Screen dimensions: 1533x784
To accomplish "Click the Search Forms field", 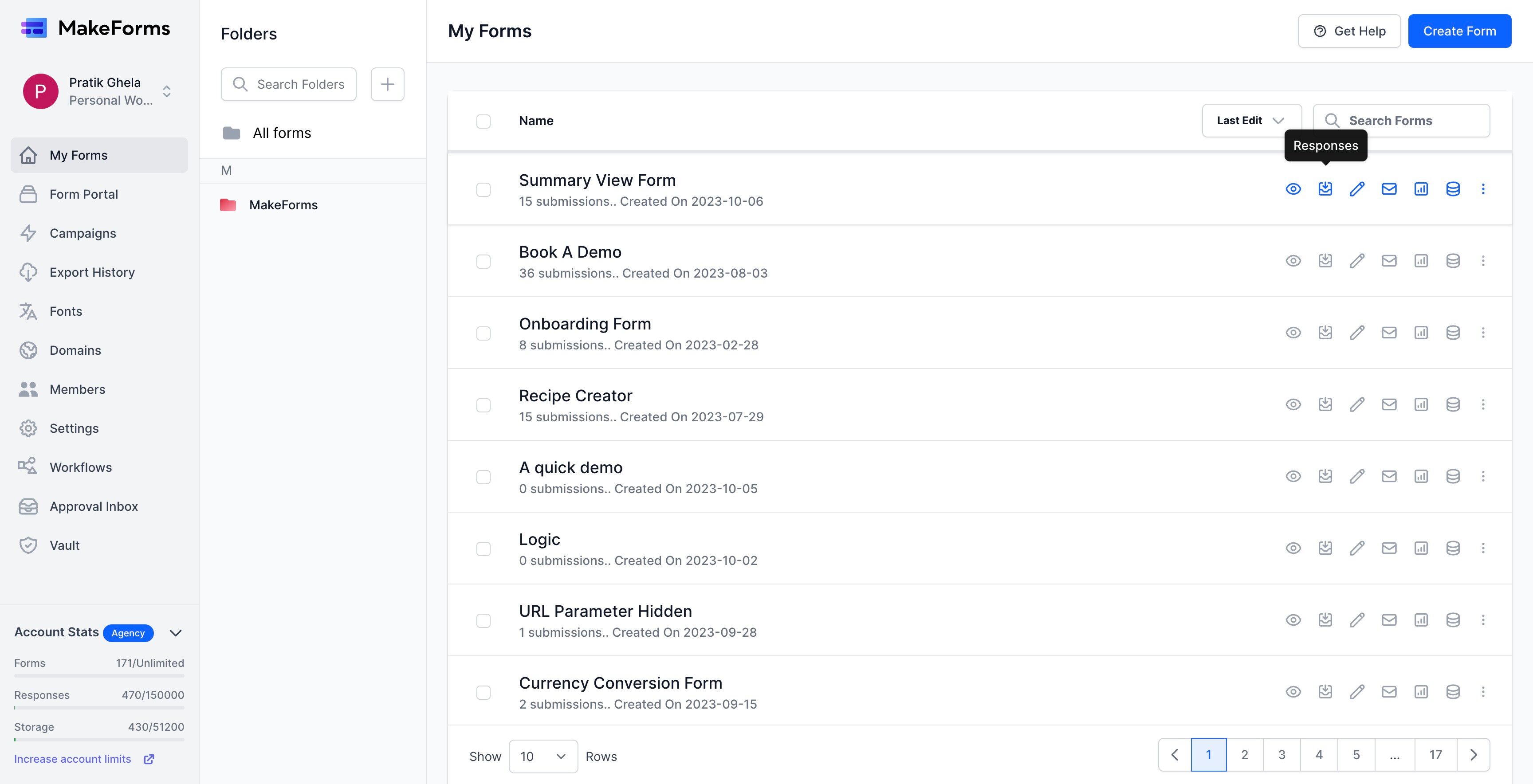I will (x=1402, y=121).
